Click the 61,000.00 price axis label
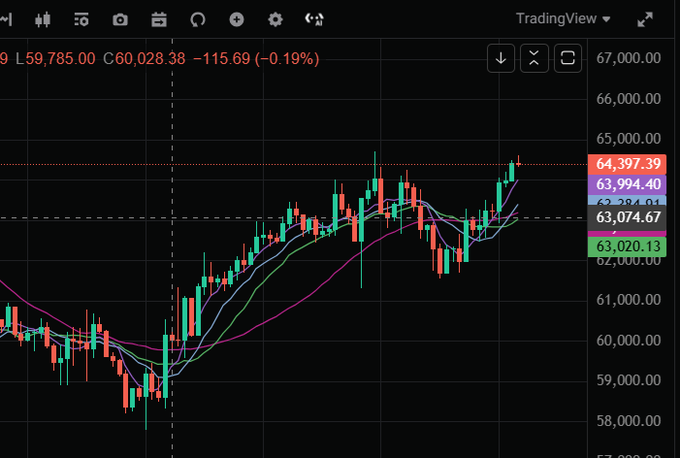 coord(628,300)
